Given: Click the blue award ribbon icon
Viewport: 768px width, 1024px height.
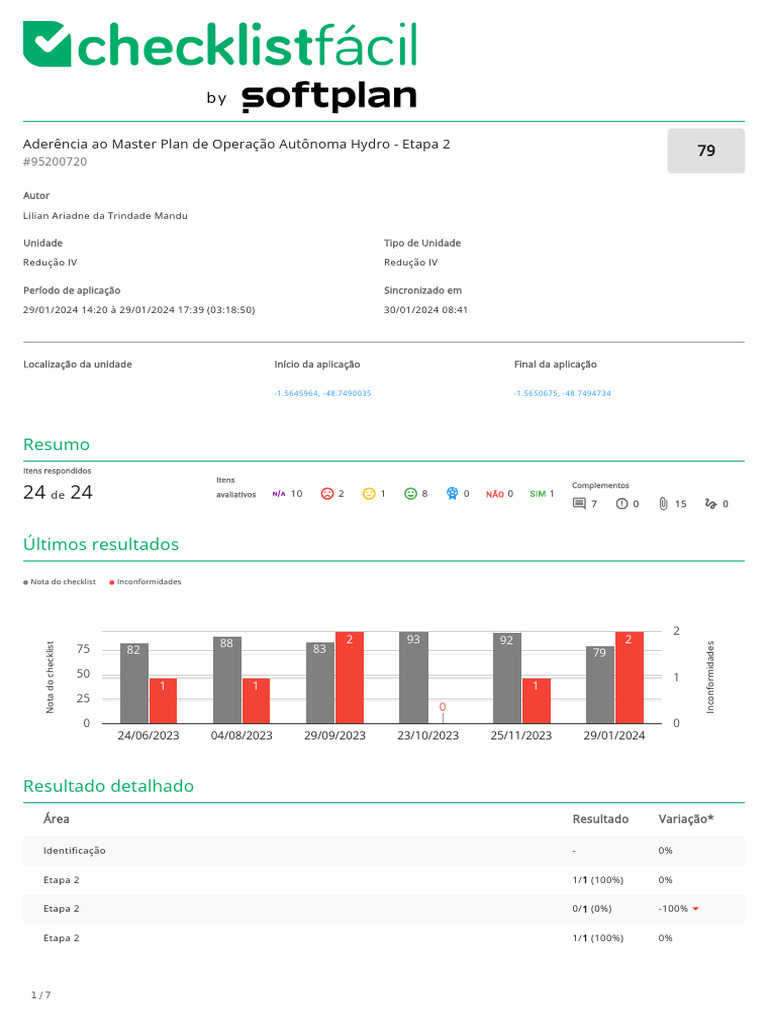Looking at the screenshot, I should (452, 494).
